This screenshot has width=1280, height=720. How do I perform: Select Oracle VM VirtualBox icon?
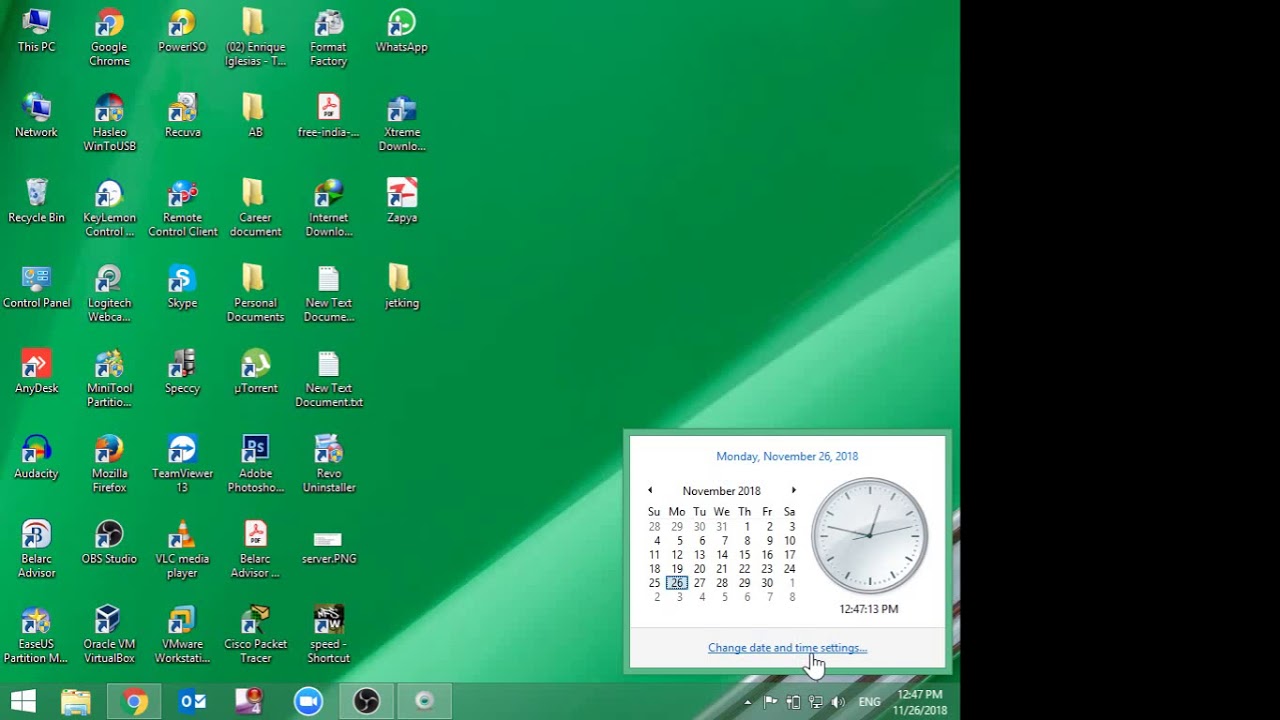(x=109, y=635)
